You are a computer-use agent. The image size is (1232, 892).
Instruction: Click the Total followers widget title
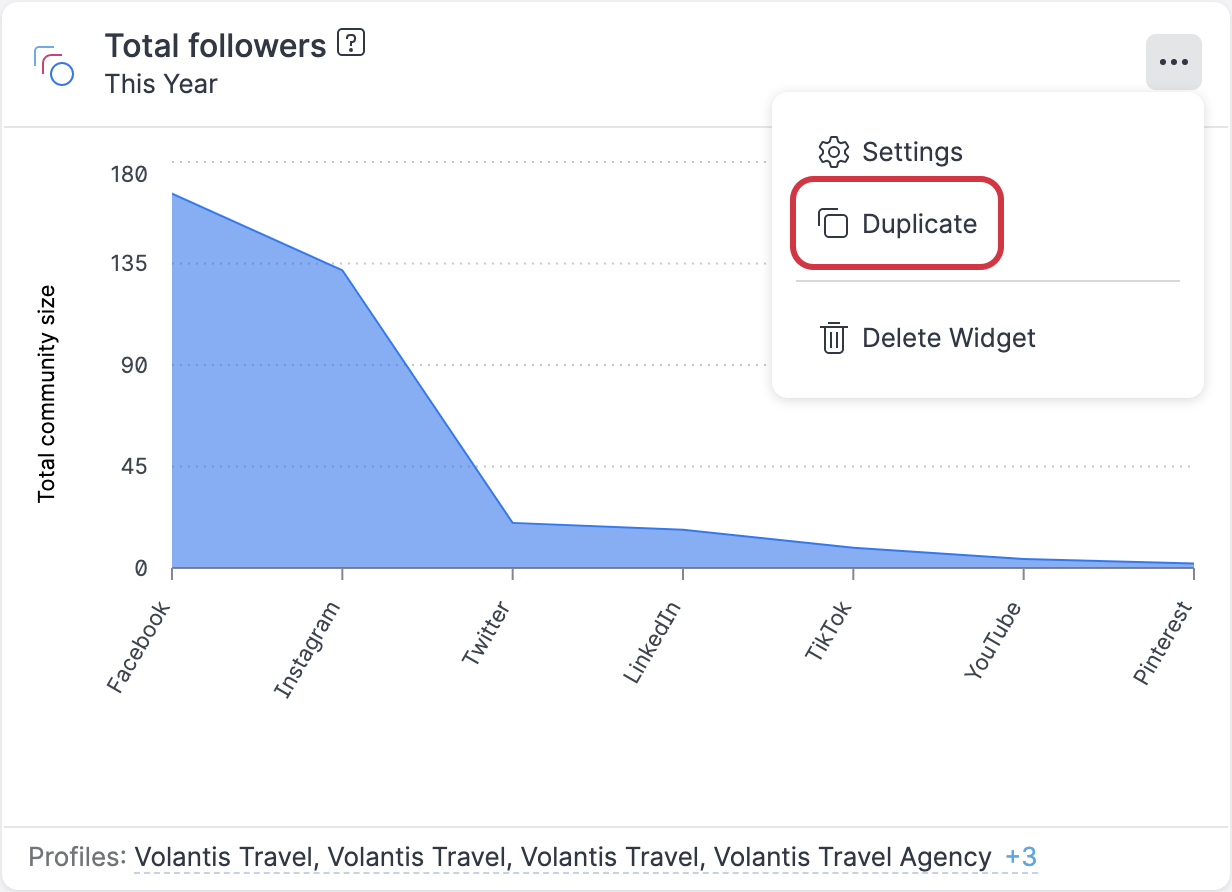(x=216, y=46)
